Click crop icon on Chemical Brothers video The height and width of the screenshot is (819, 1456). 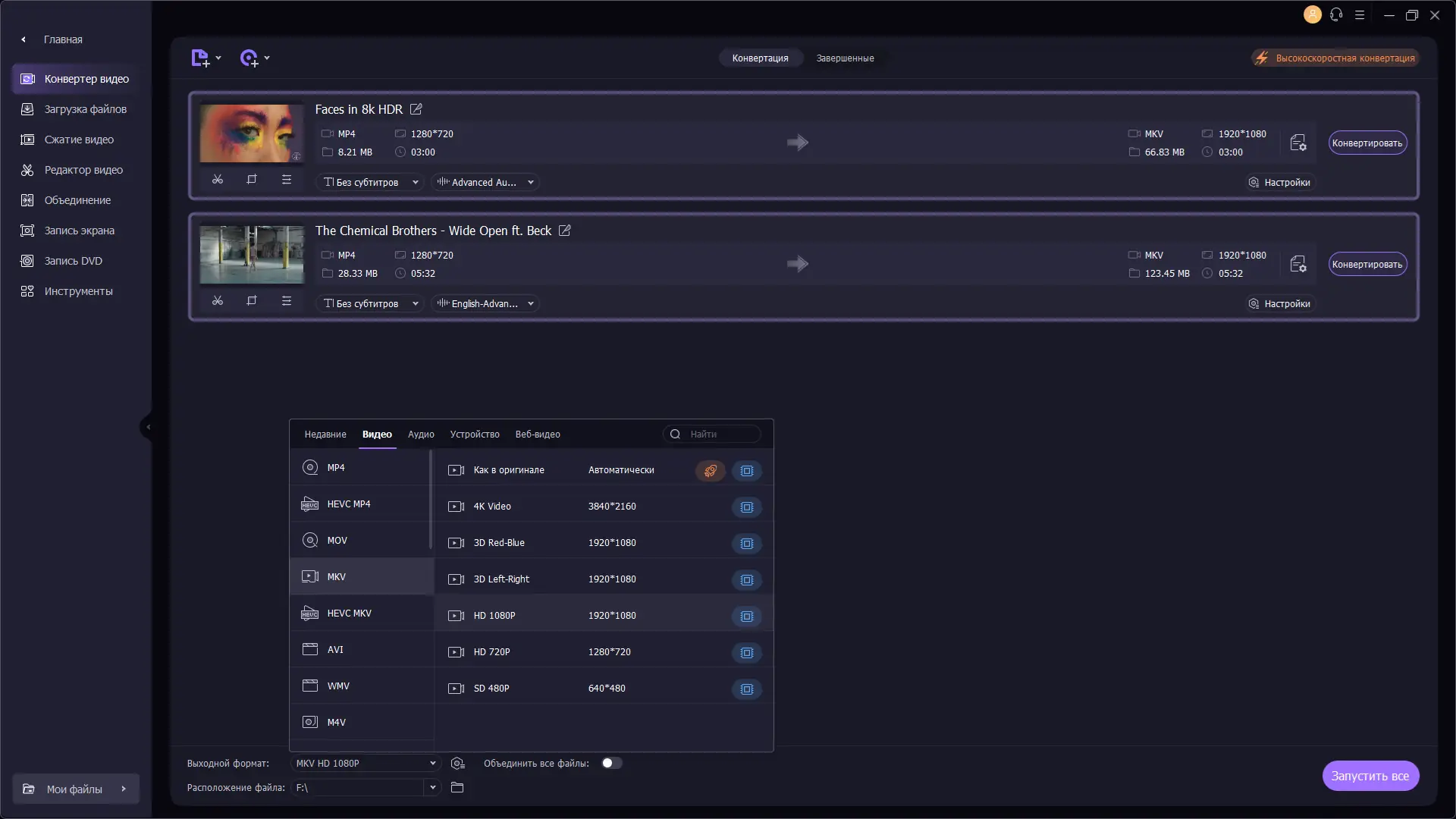click(252, 301)
